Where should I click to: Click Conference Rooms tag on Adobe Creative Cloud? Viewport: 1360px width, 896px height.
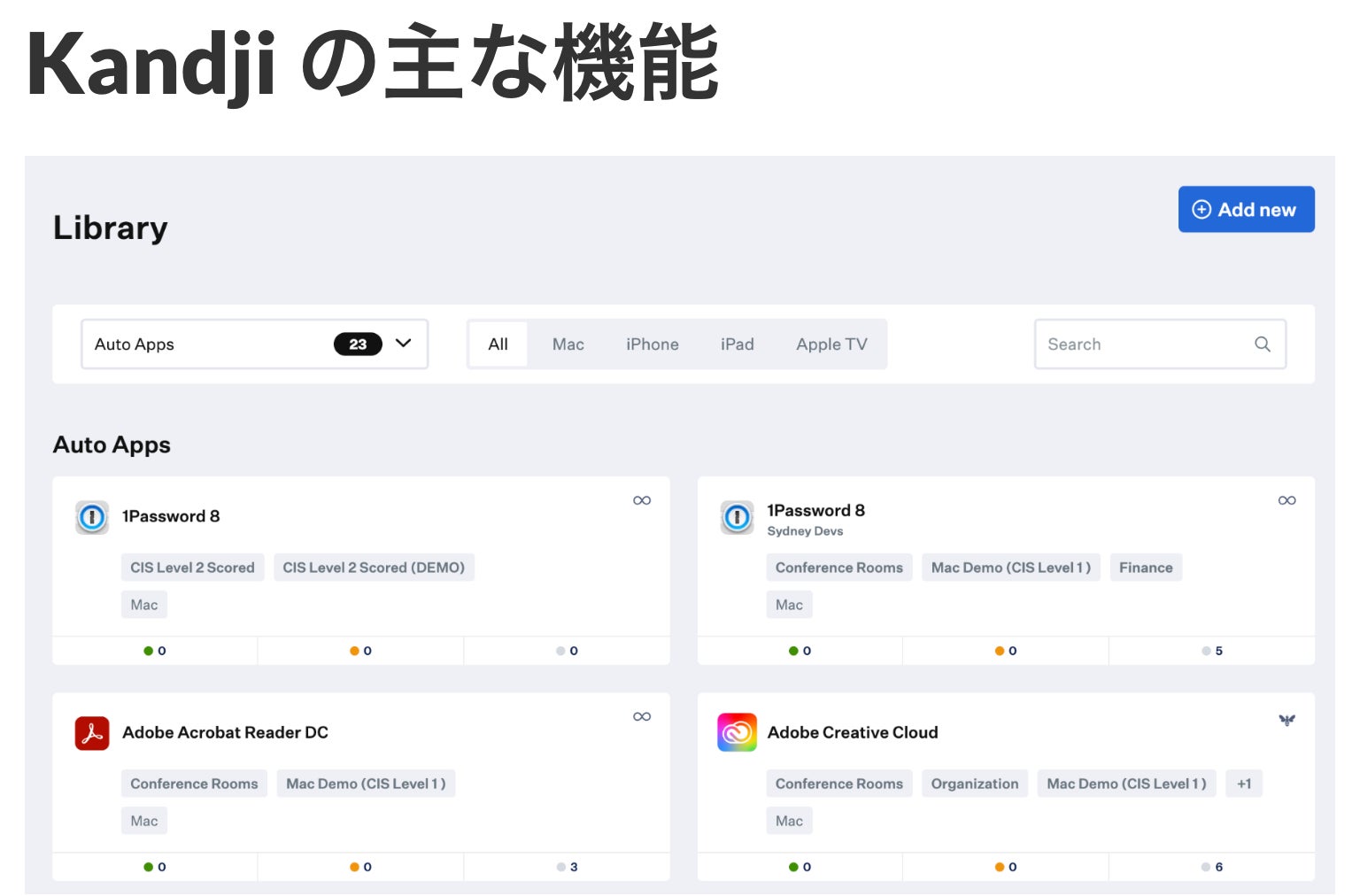839,784
